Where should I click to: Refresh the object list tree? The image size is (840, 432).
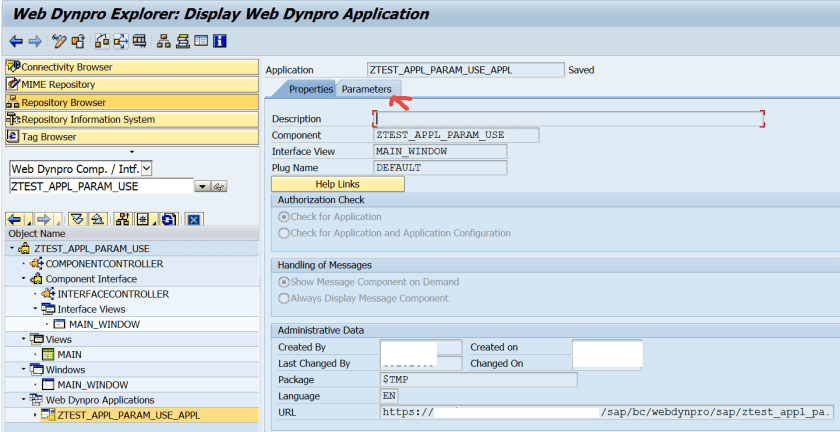pyautogui.click(x=169, y=219)
